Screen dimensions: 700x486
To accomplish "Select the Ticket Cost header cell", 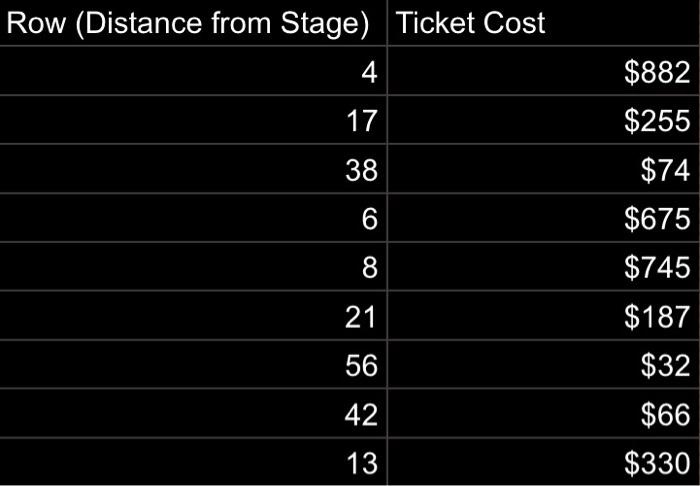I will point(543,22).
